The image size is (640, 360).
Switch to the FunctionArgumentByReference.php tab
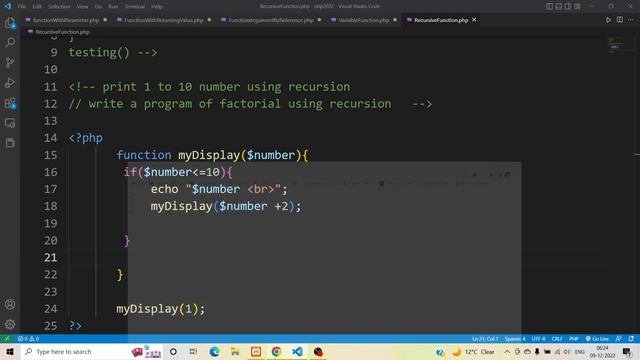point(271,20)
